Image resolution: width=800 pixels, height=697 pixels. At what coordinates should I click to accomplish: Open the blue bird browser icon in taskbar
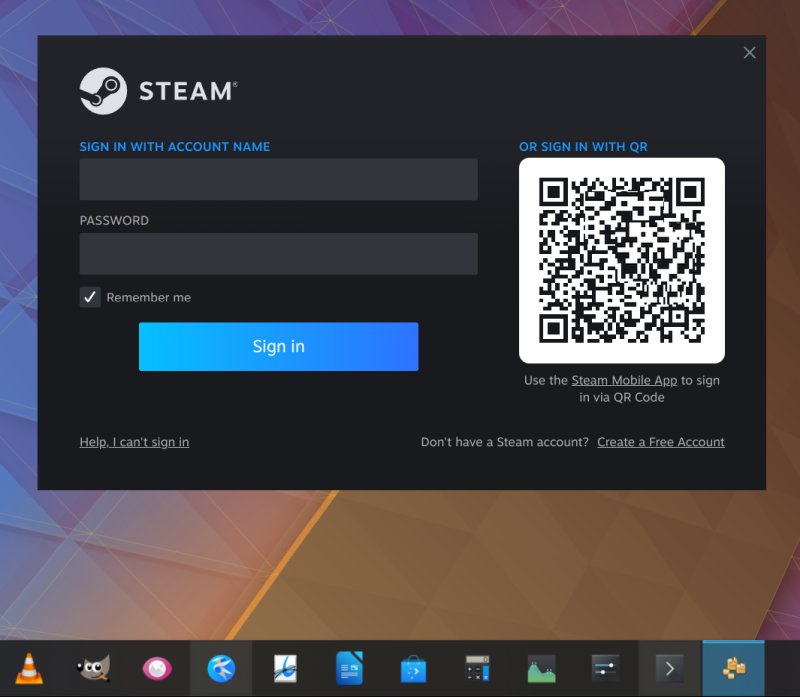click(x=221, y=668)
